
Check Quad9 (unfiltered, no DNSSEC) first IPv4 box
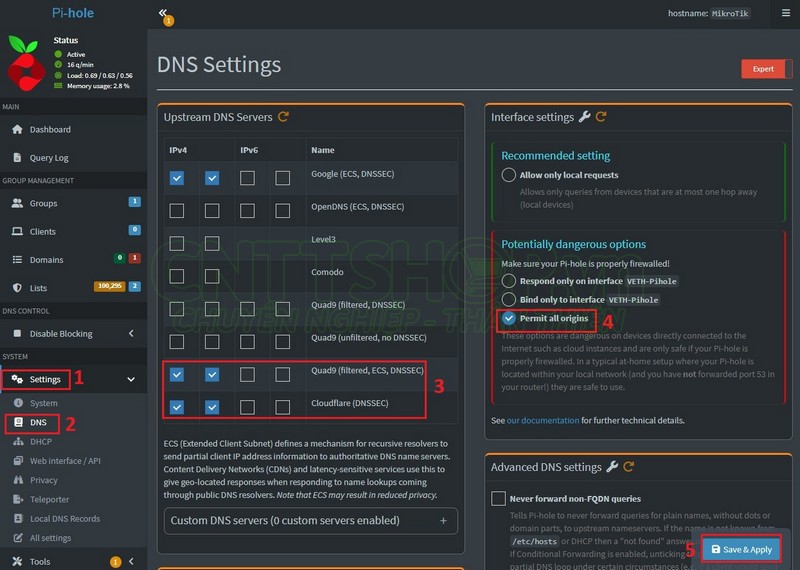coord(177,342)
